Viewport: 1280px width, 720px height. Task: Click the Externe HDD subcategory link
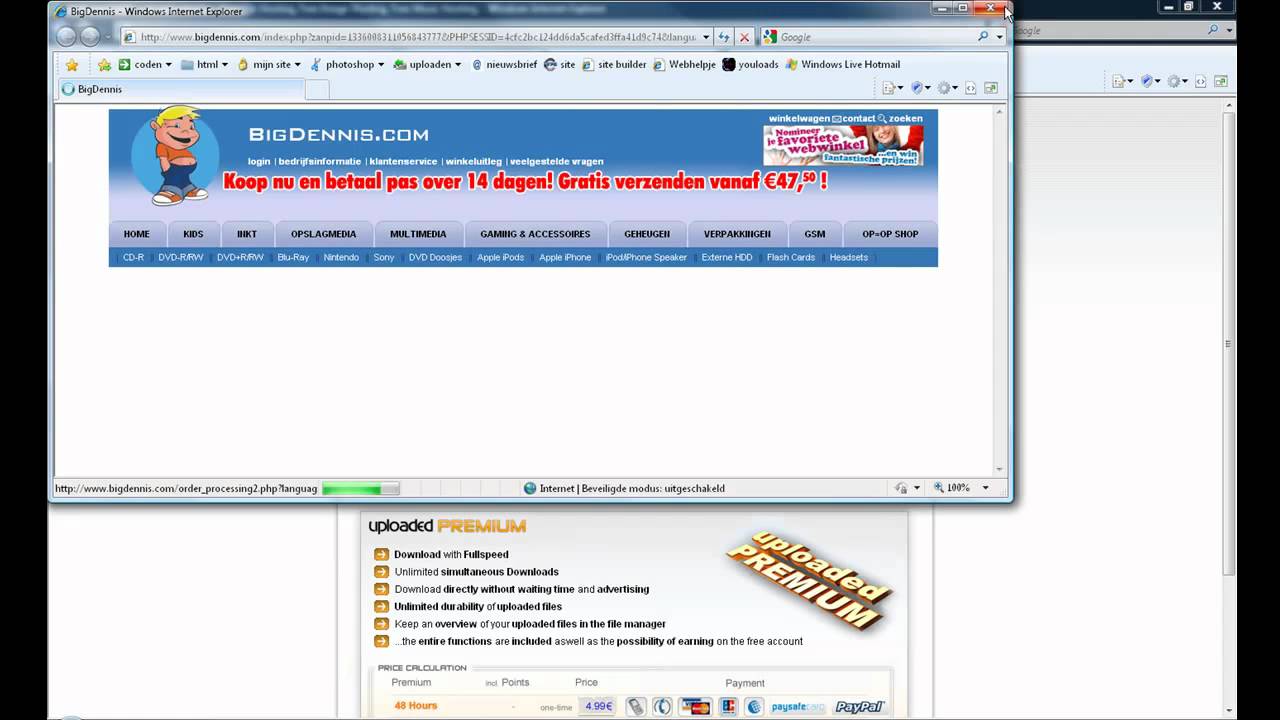coord(727,257)
